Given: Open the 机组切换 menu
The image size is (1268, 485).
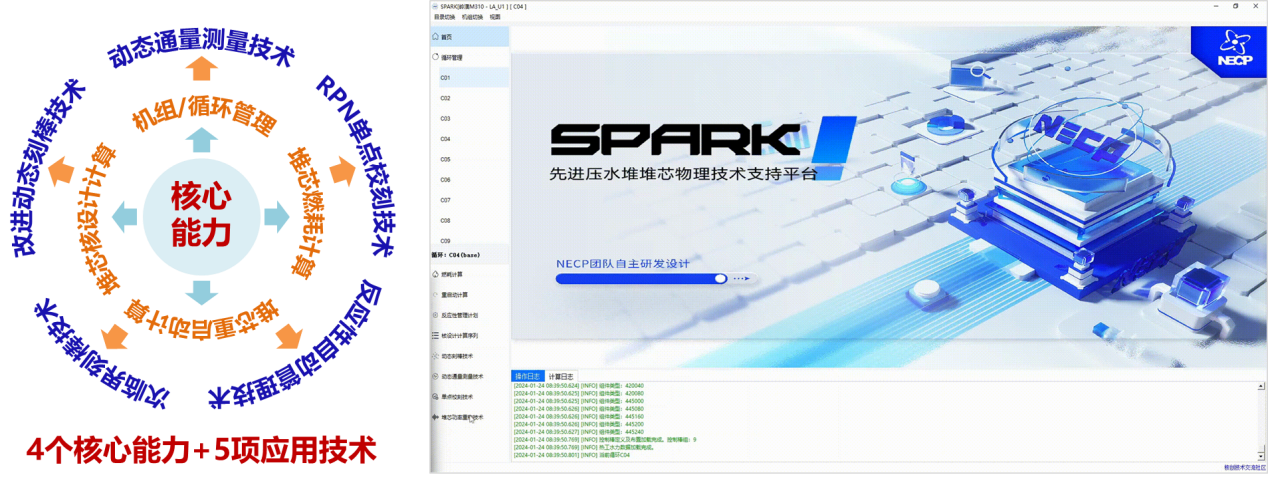Looking at the screenshot, I should (x=472, y=17).
